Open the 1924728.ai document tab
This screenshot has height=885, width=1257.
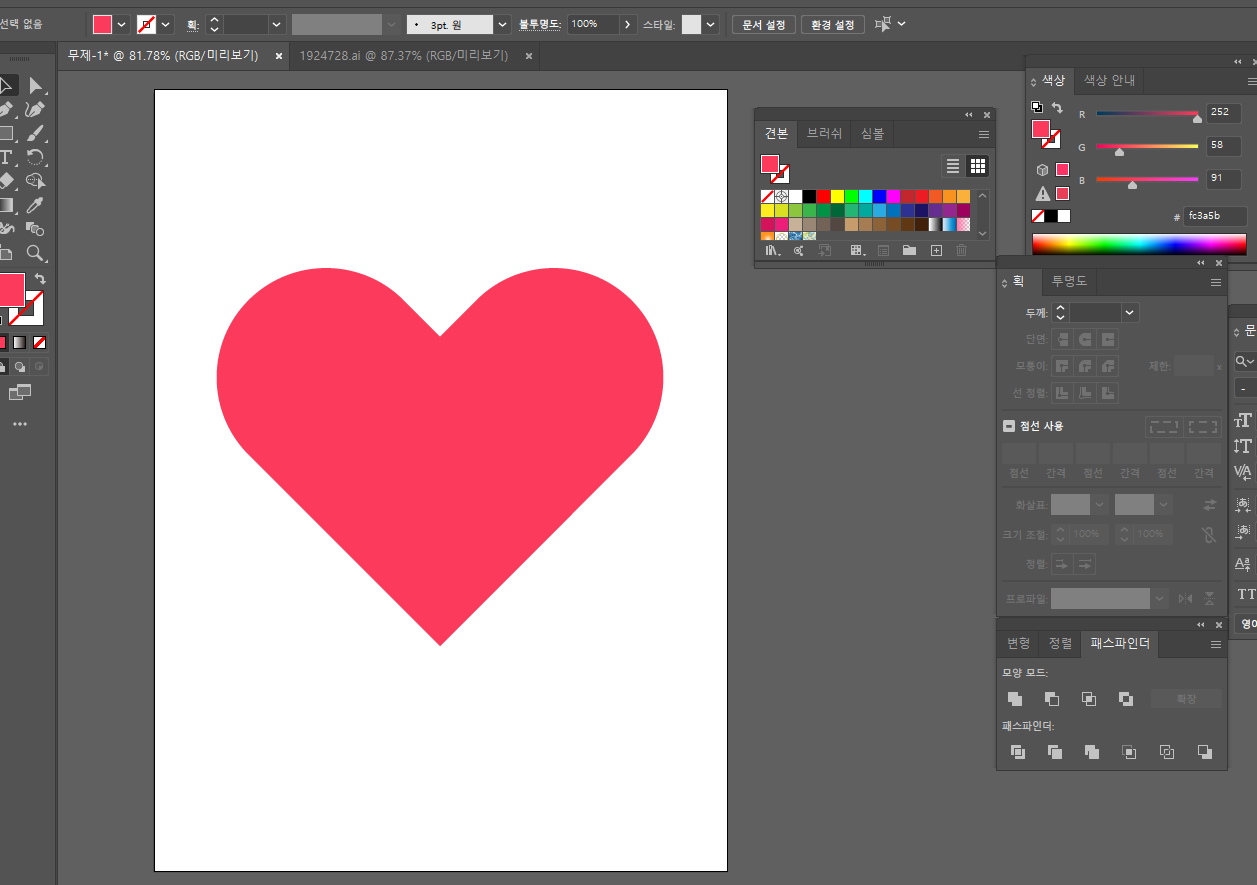404,56
